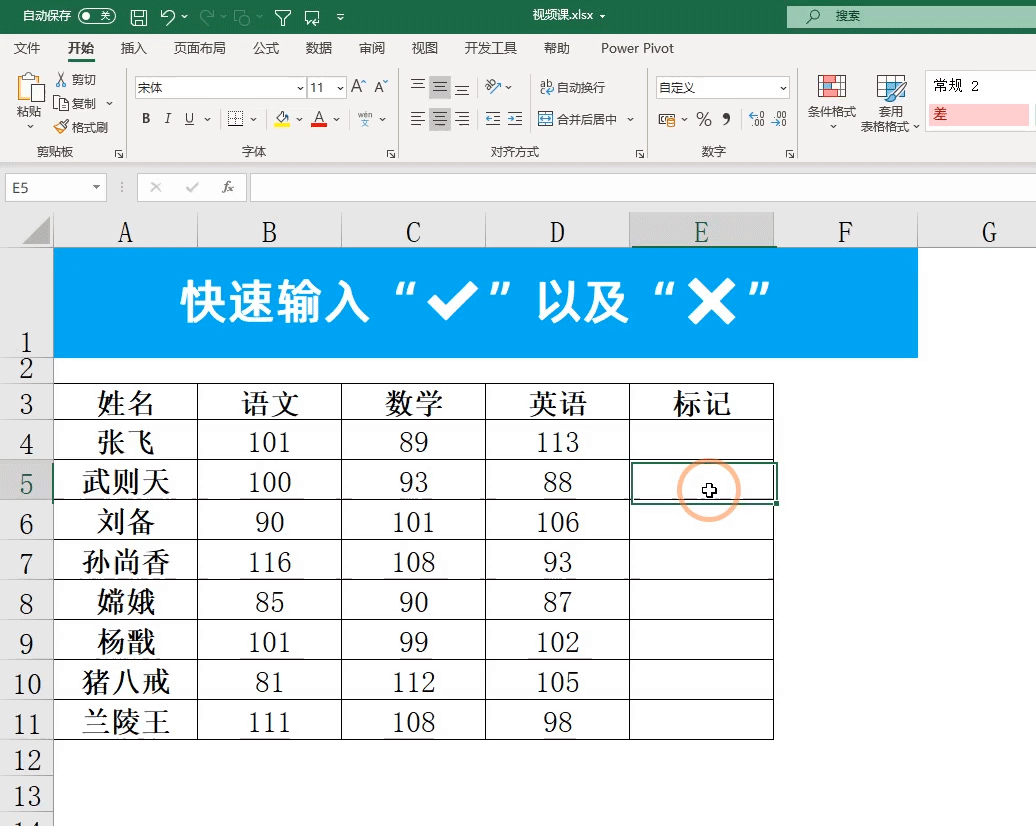Open the merge options dropdown arrow
This screenshot has height=826, width=1036.
(x=630, y=120)
